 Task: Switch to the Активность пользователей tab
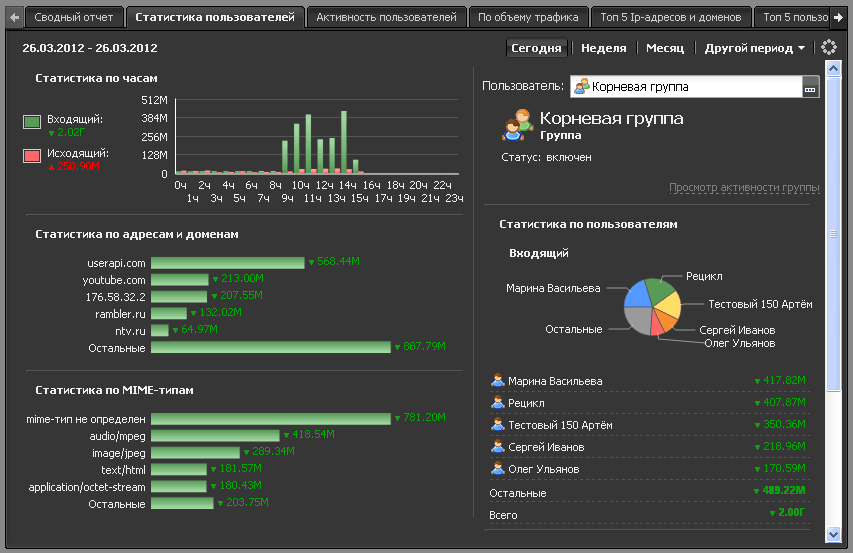click(x=387, y=17)
